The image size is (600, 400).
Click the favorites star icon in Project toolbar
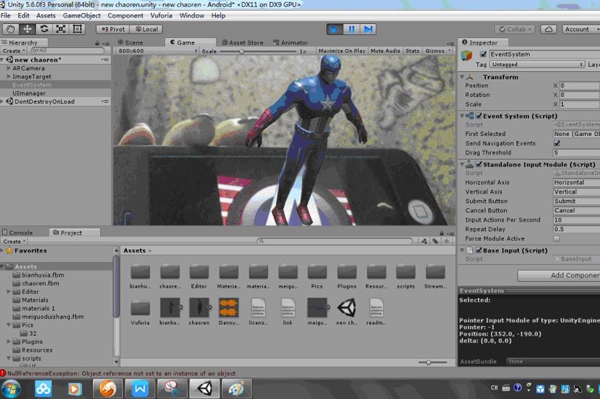(x=446, y=241)
